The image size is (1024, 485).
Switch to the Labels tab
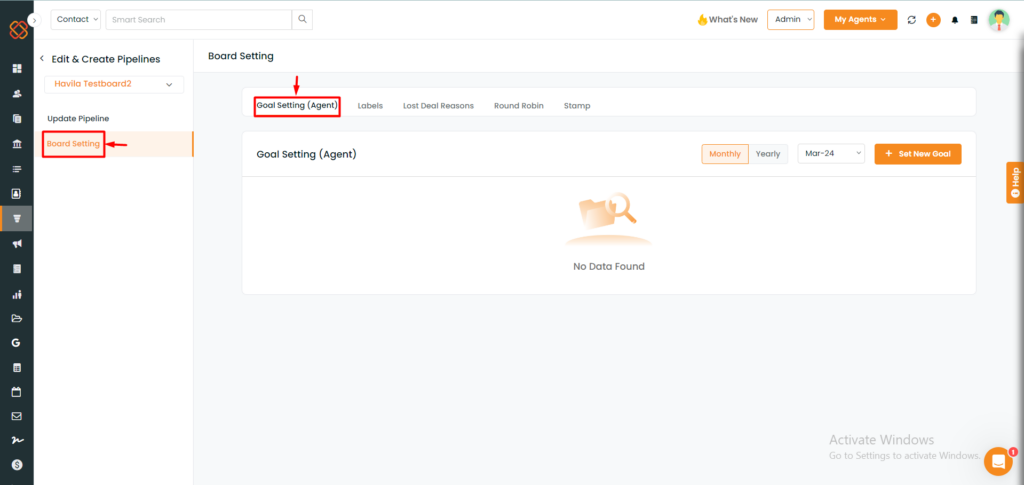point(370,106)
